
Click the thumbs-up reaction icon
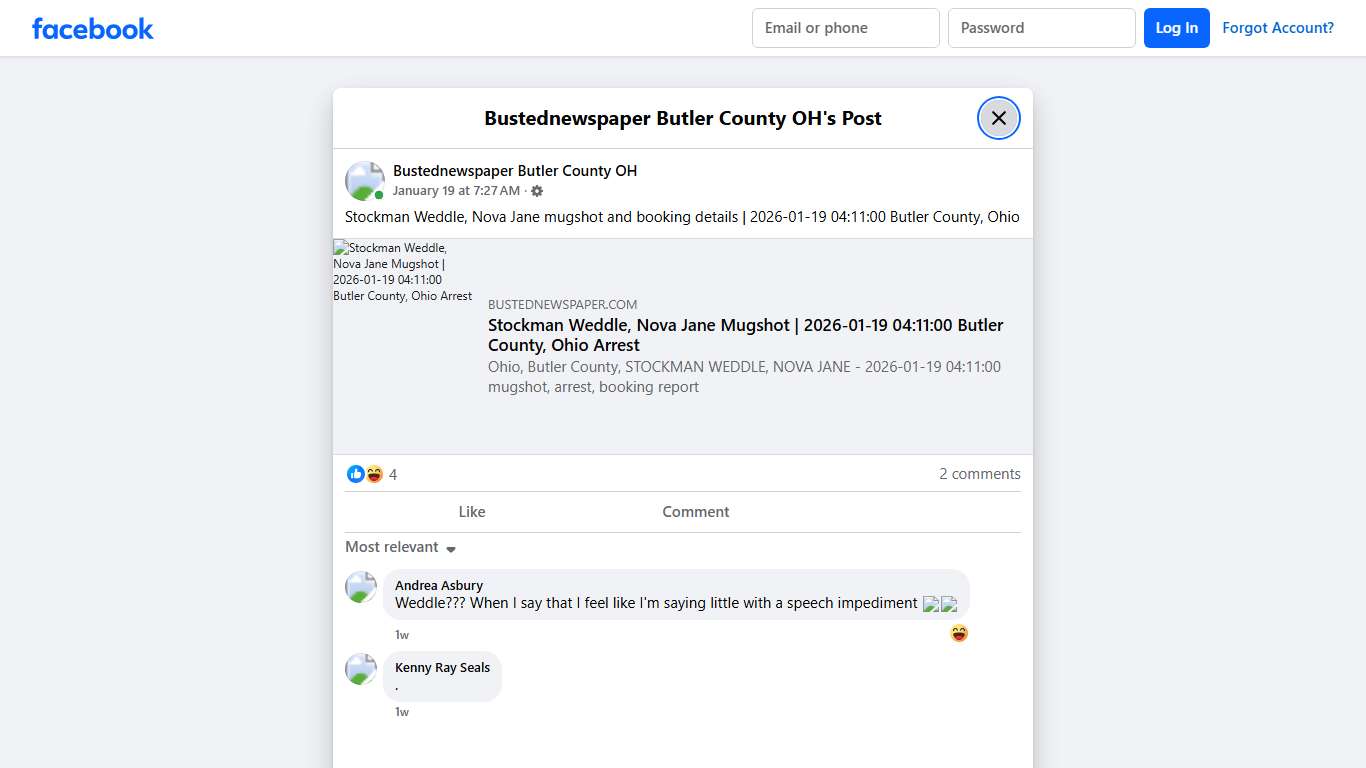click(x=356, y=474)
